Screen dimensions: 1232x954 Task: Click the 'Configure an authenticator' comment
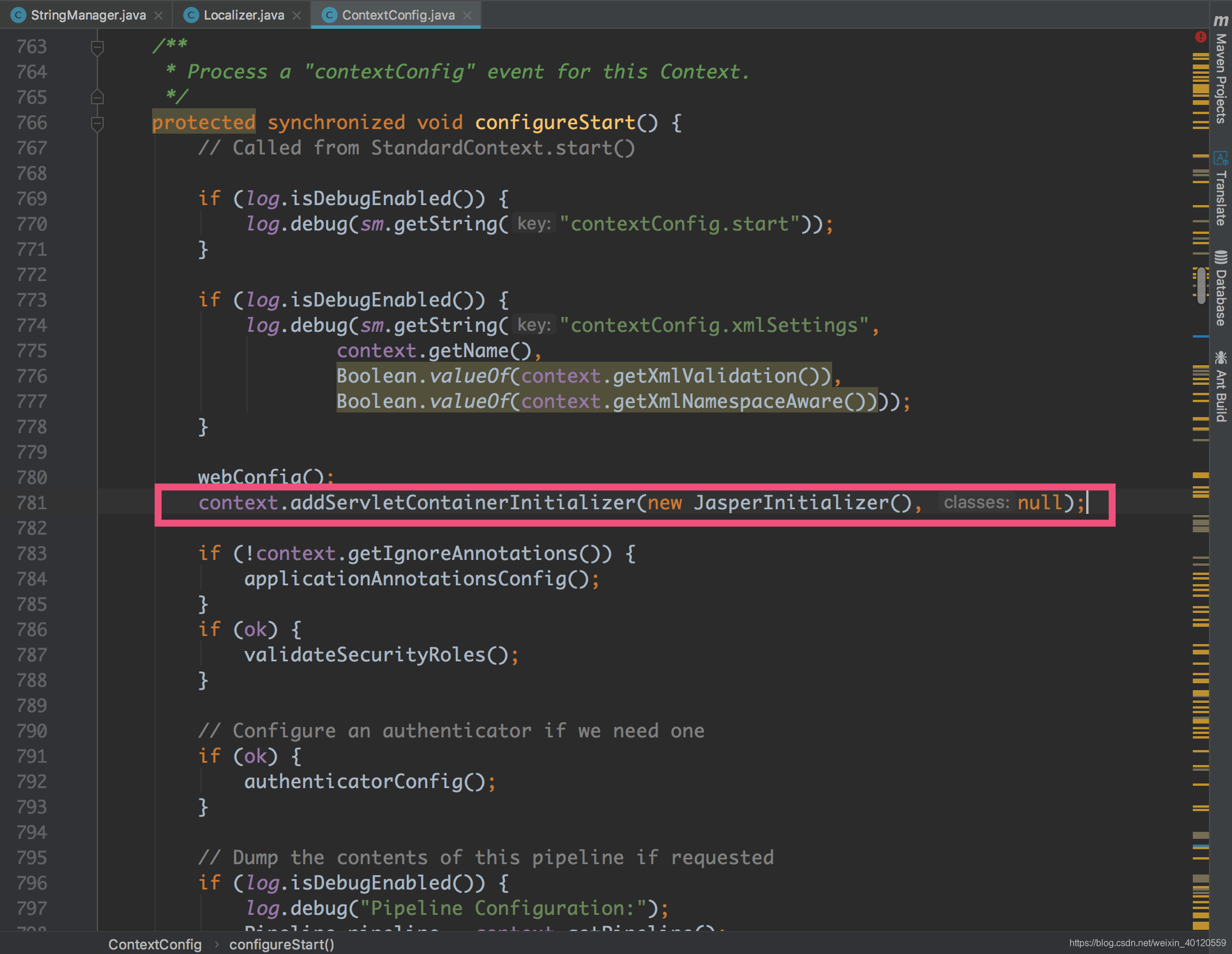tap(451, 730)
